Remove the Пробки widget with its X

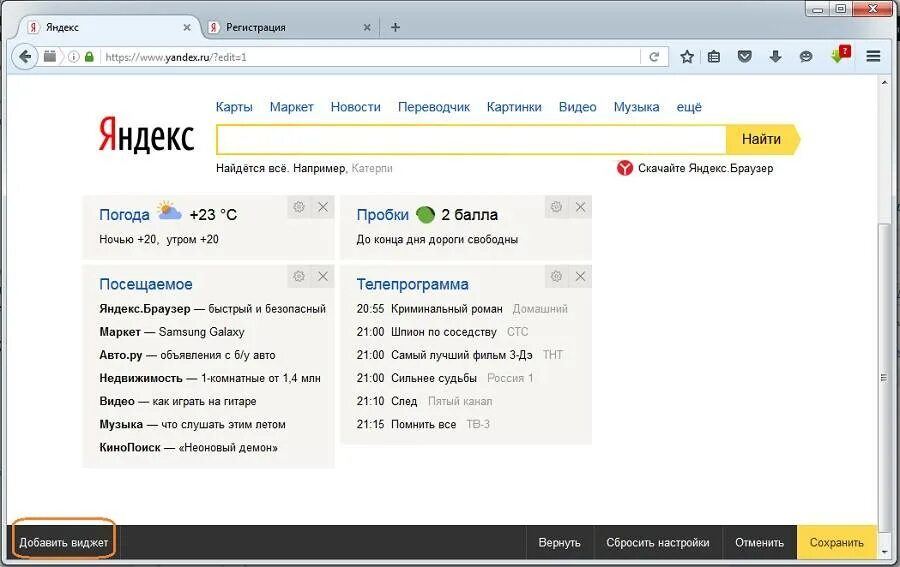580,207
